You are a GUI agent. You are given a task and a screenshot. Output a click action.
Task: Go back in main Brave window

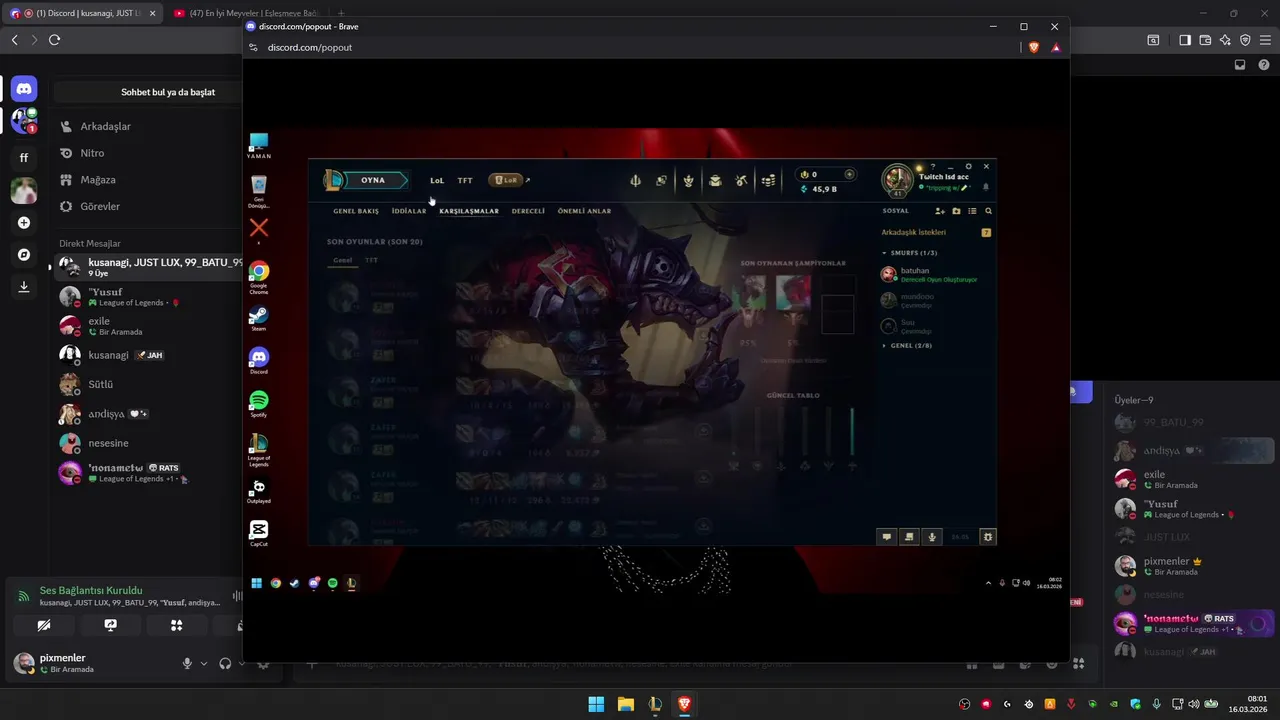(x=14, y=40)
